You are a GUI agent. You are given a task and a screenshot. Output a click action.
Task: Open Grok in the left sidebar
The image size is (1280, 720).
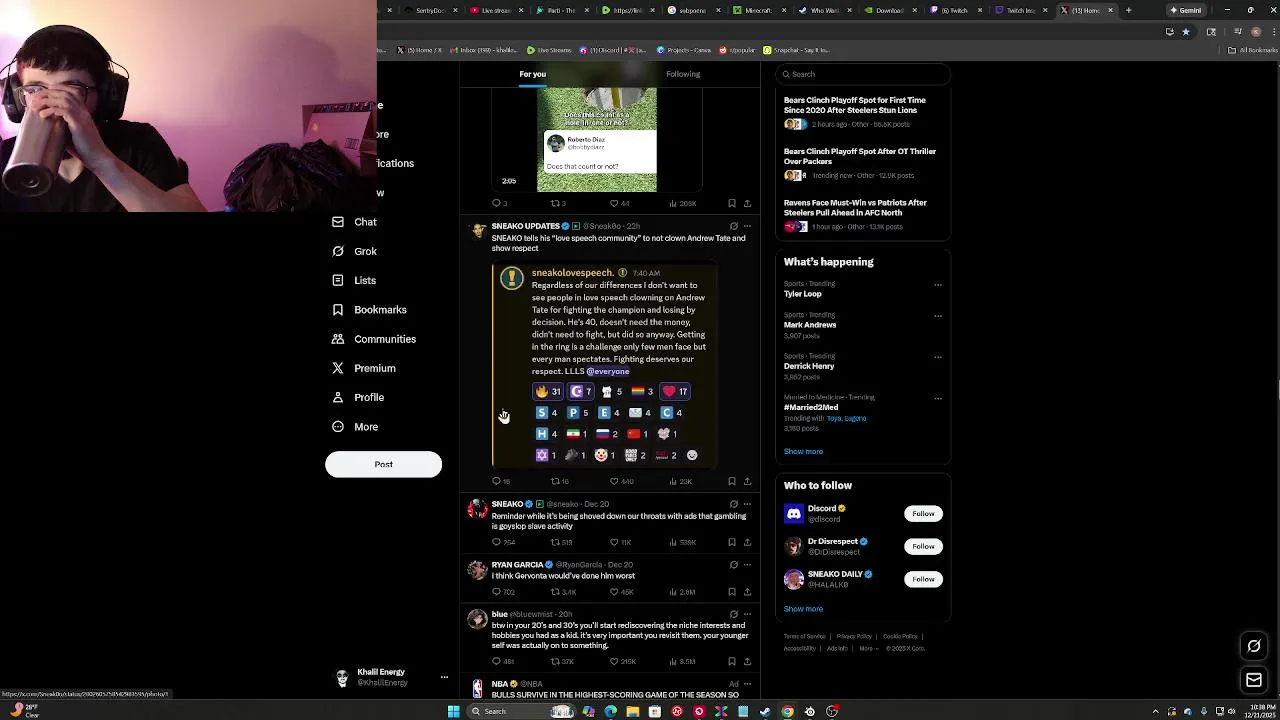pos(354,251)
